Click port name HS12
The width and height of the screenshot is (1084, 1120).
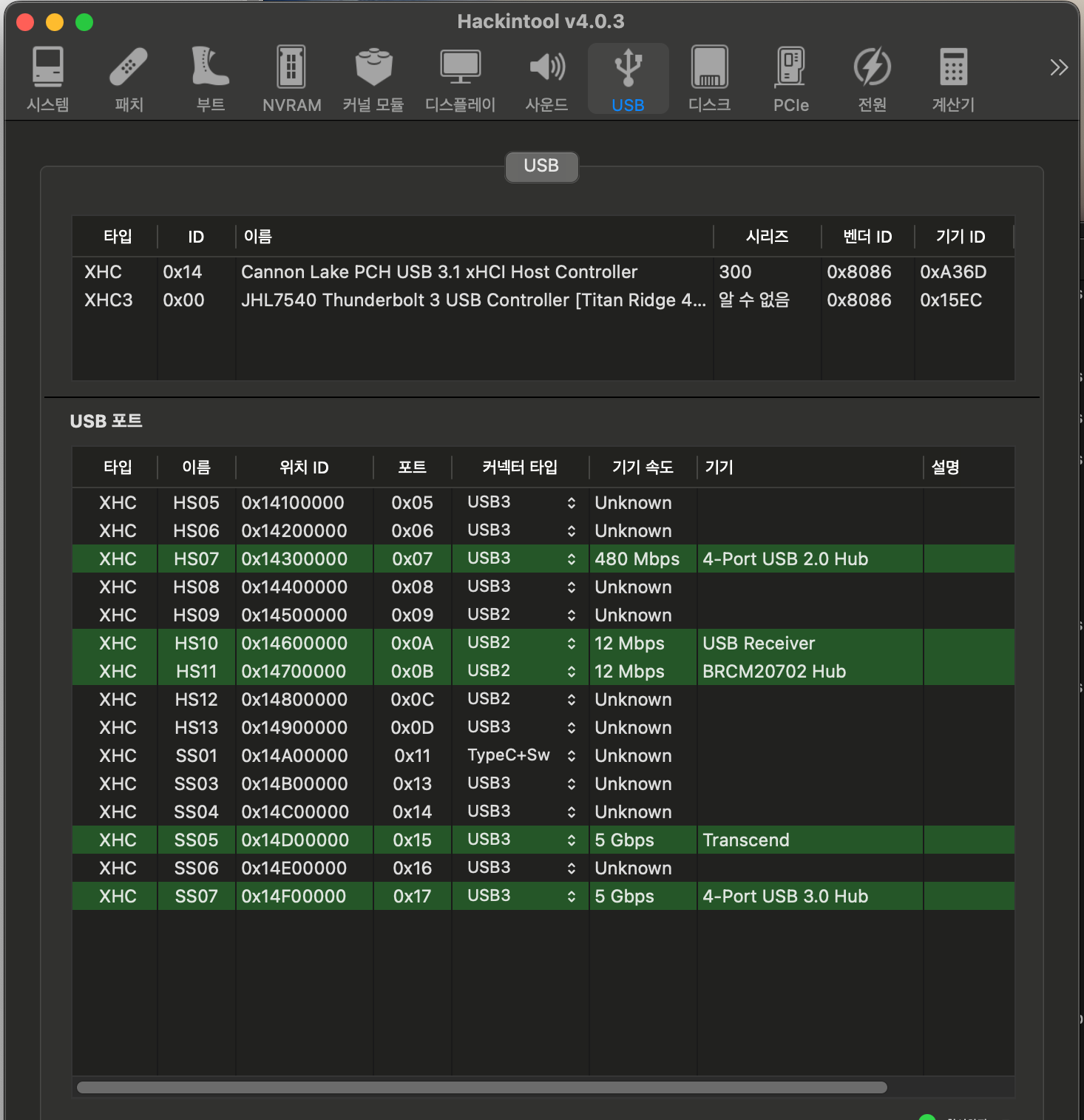coord(196,699)
